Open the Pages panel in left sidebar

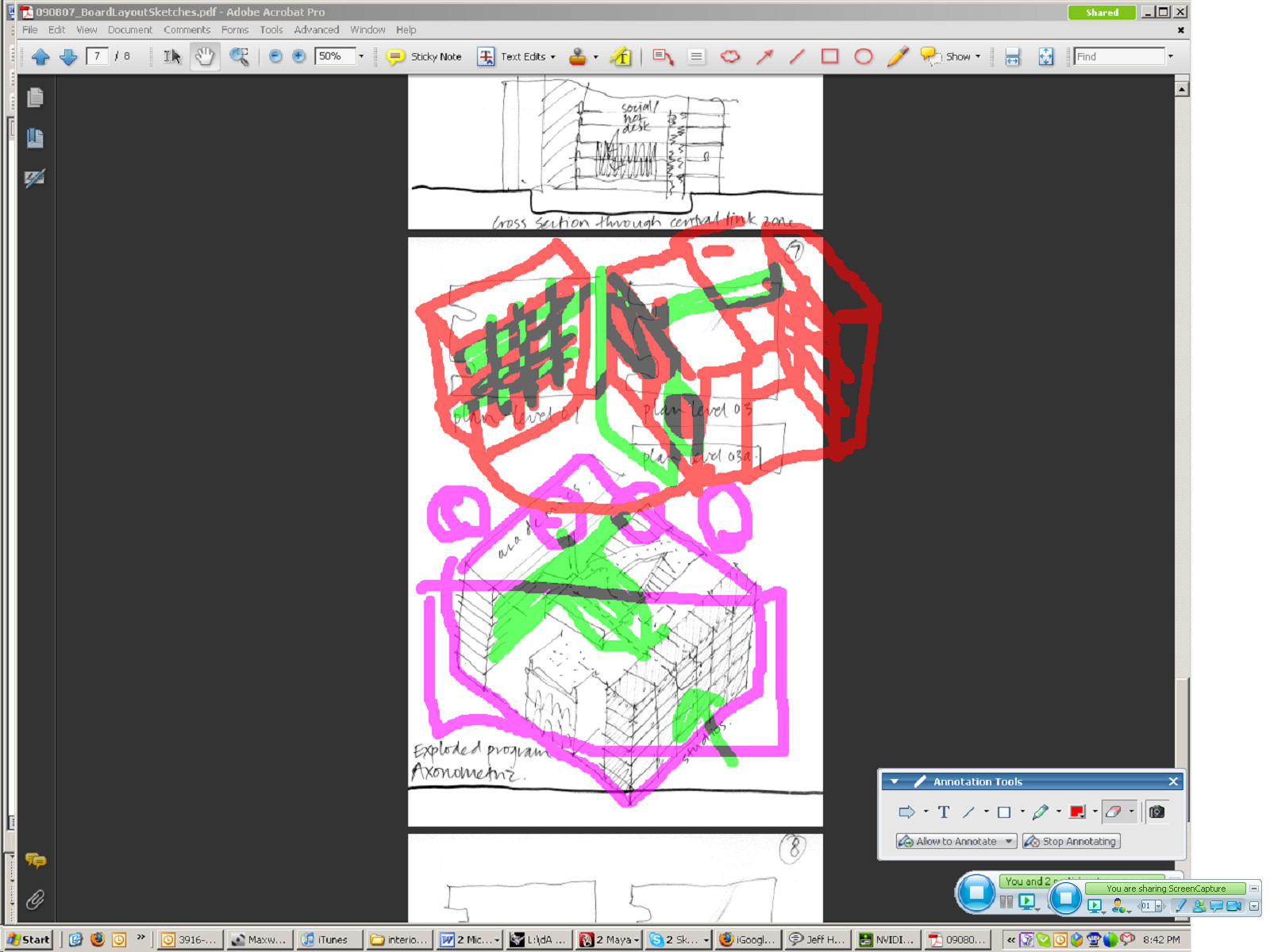35,98
